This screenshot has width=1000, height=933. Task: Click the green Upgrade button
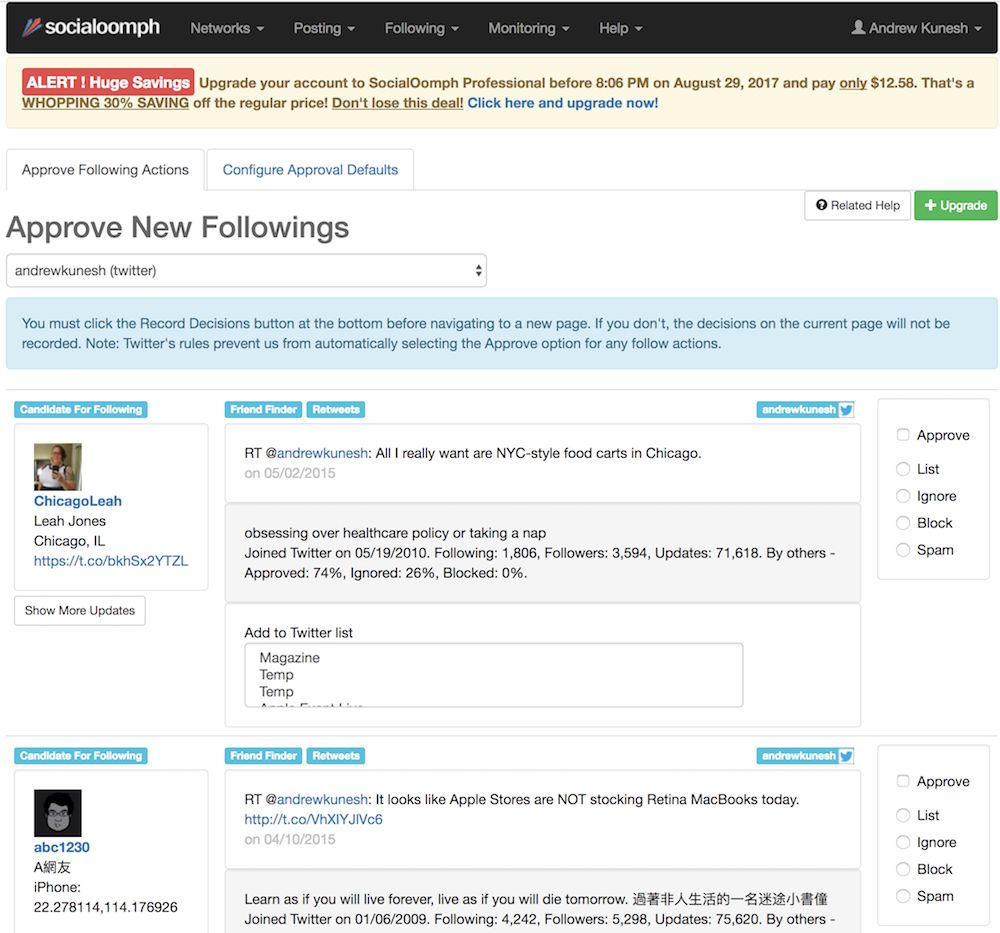pyautogui.click(x=955, y=205)
